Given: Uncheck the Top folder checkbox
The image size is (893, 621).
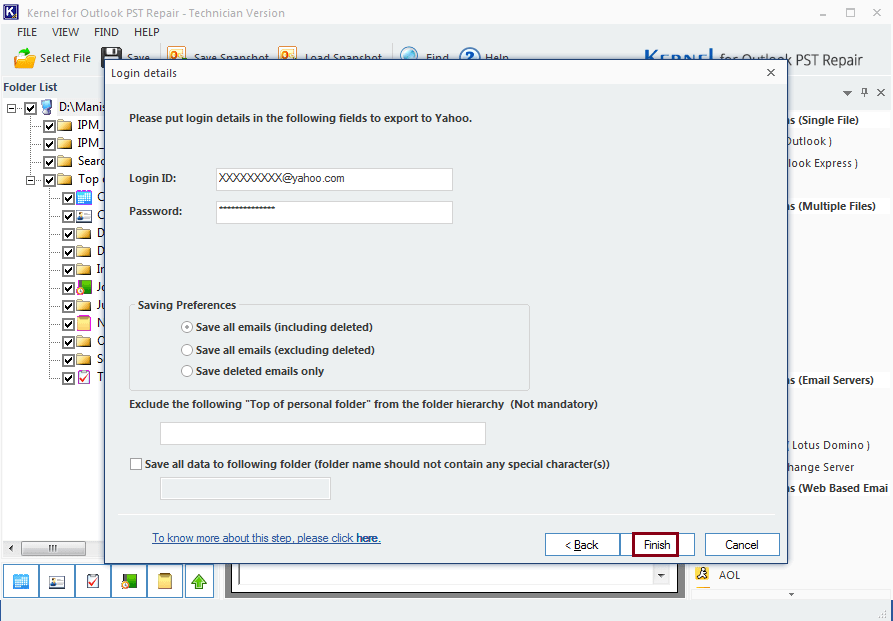Looking at the screenshot, I should [50, 181].
